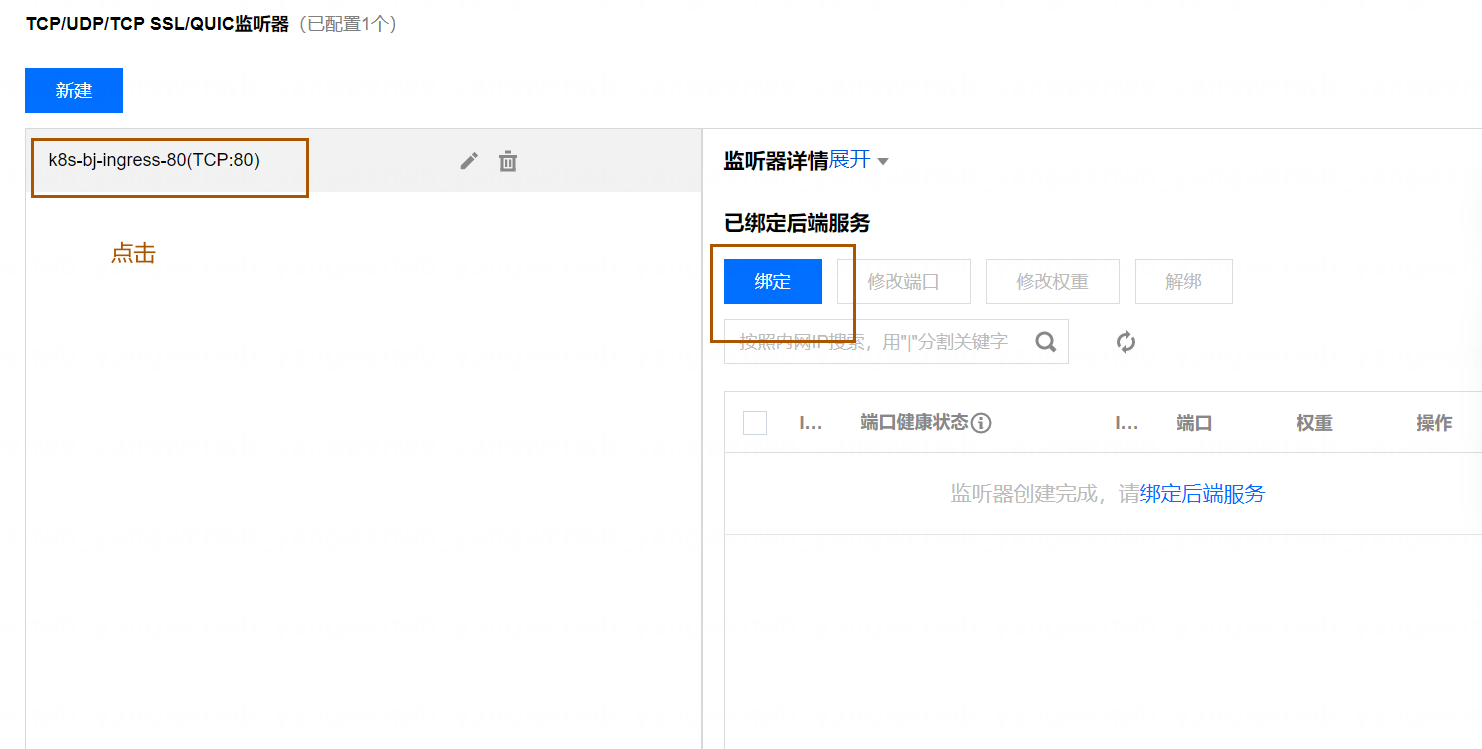Viewport: 1482px width, 749px height.
Task: Focus the internal IP search field
Action: [x=896, y=342]
